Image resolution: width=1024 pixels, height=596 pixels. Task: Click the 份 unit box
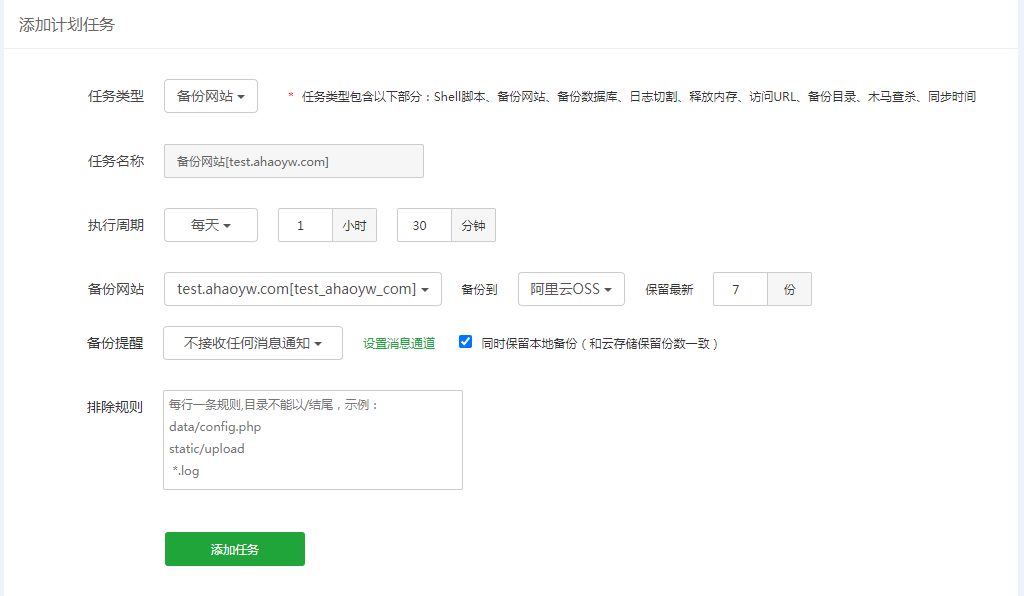click(789, 289)
